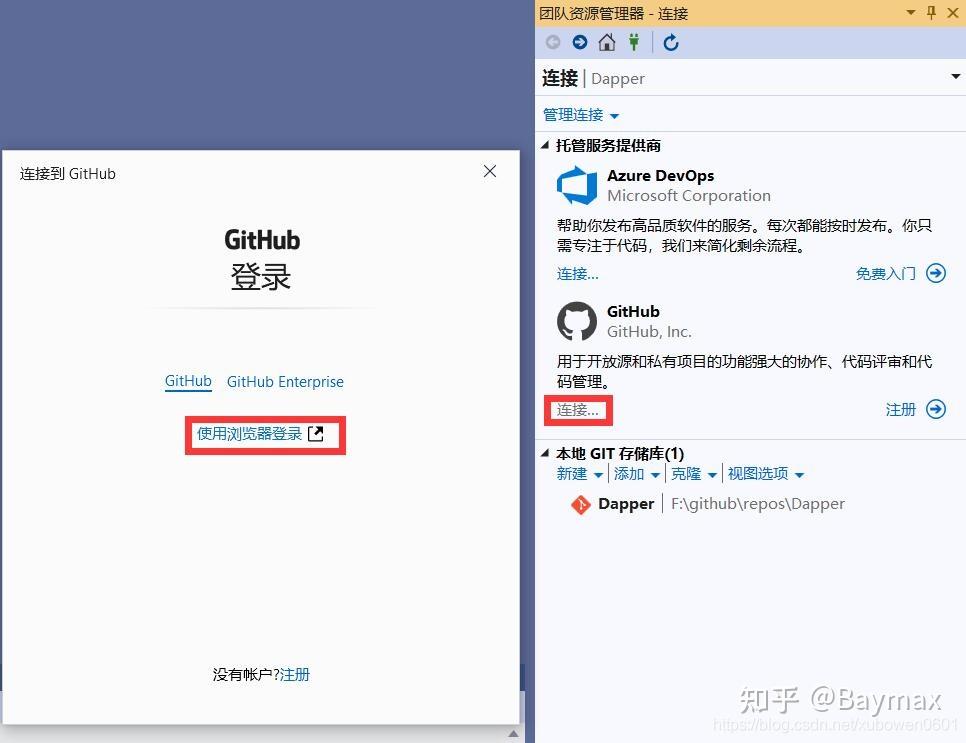Click the back navigation arrow icon

point(551,43)
